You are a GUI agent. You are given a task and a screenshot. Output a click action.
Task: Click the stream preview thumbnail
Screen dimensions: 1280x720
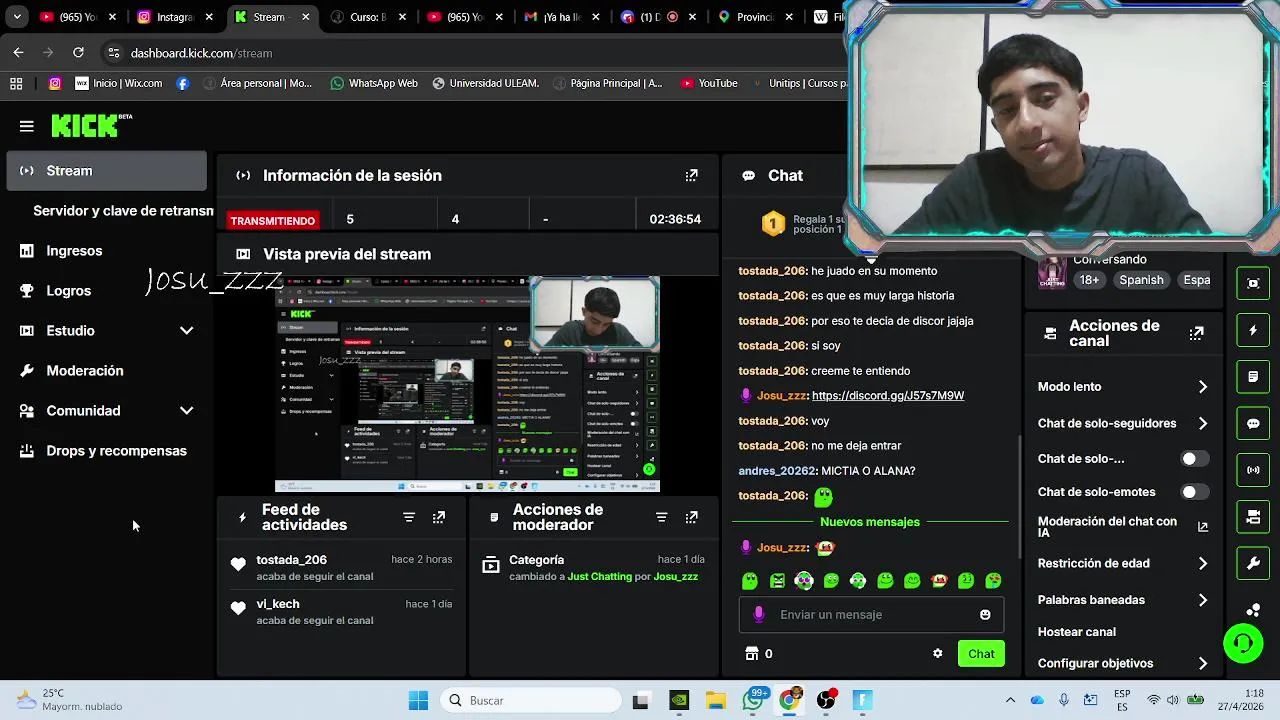(467, 385)
